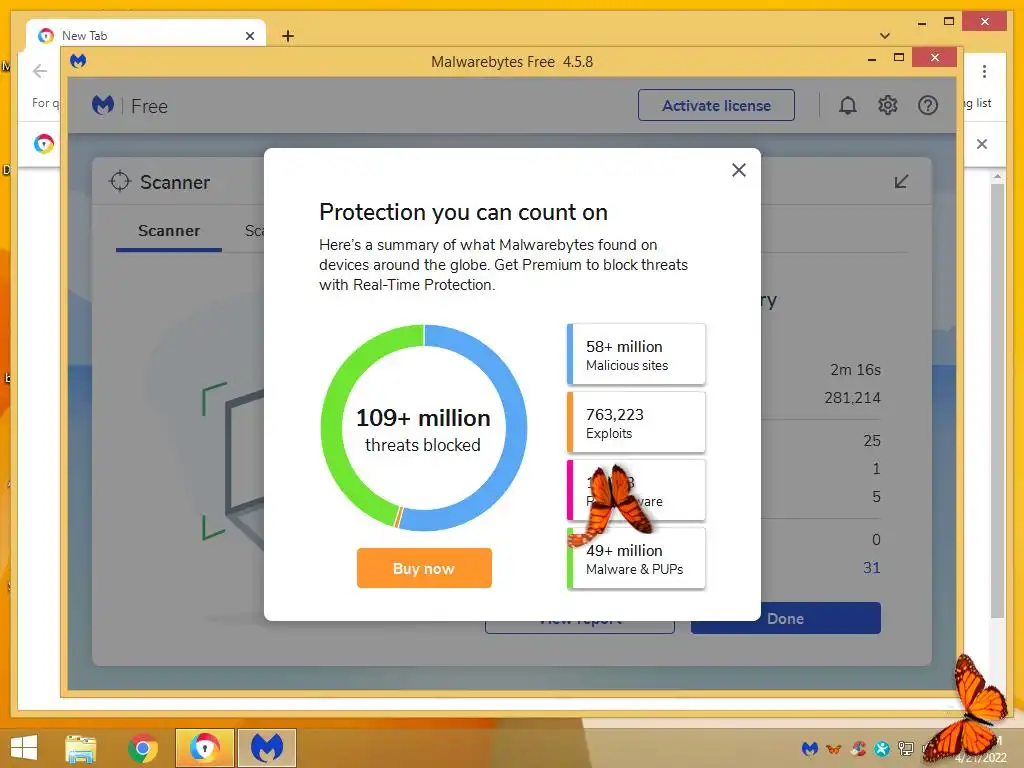1024x768 pixels.
Task: Close the New Tab browser tab
Action: tap(249, 36)
